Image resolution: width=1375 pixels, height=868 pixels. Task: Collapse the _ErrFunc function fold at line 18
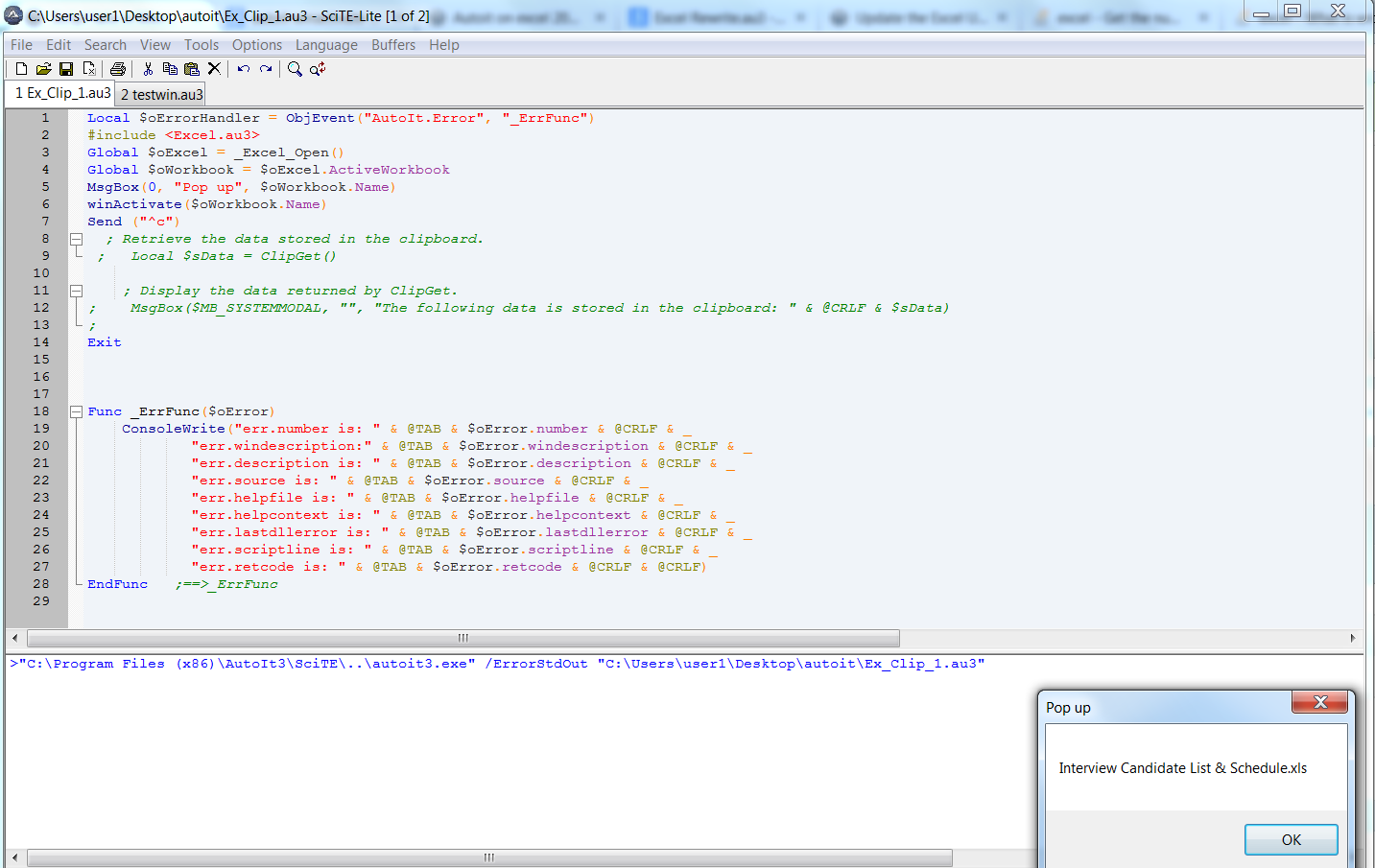pyautogui.click(x=76, y=411)
